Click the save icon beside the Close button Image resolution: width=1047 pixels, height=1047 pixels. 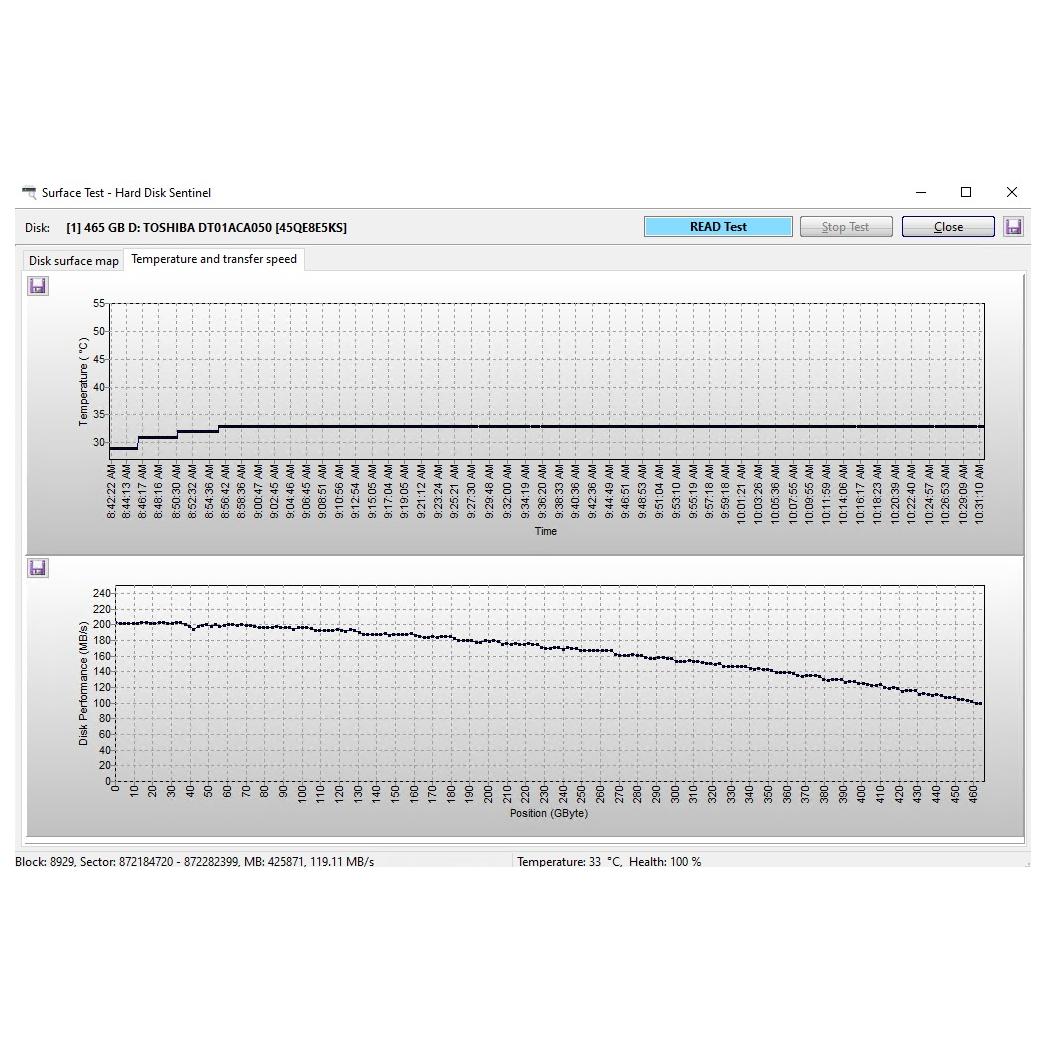point(1013,227)
